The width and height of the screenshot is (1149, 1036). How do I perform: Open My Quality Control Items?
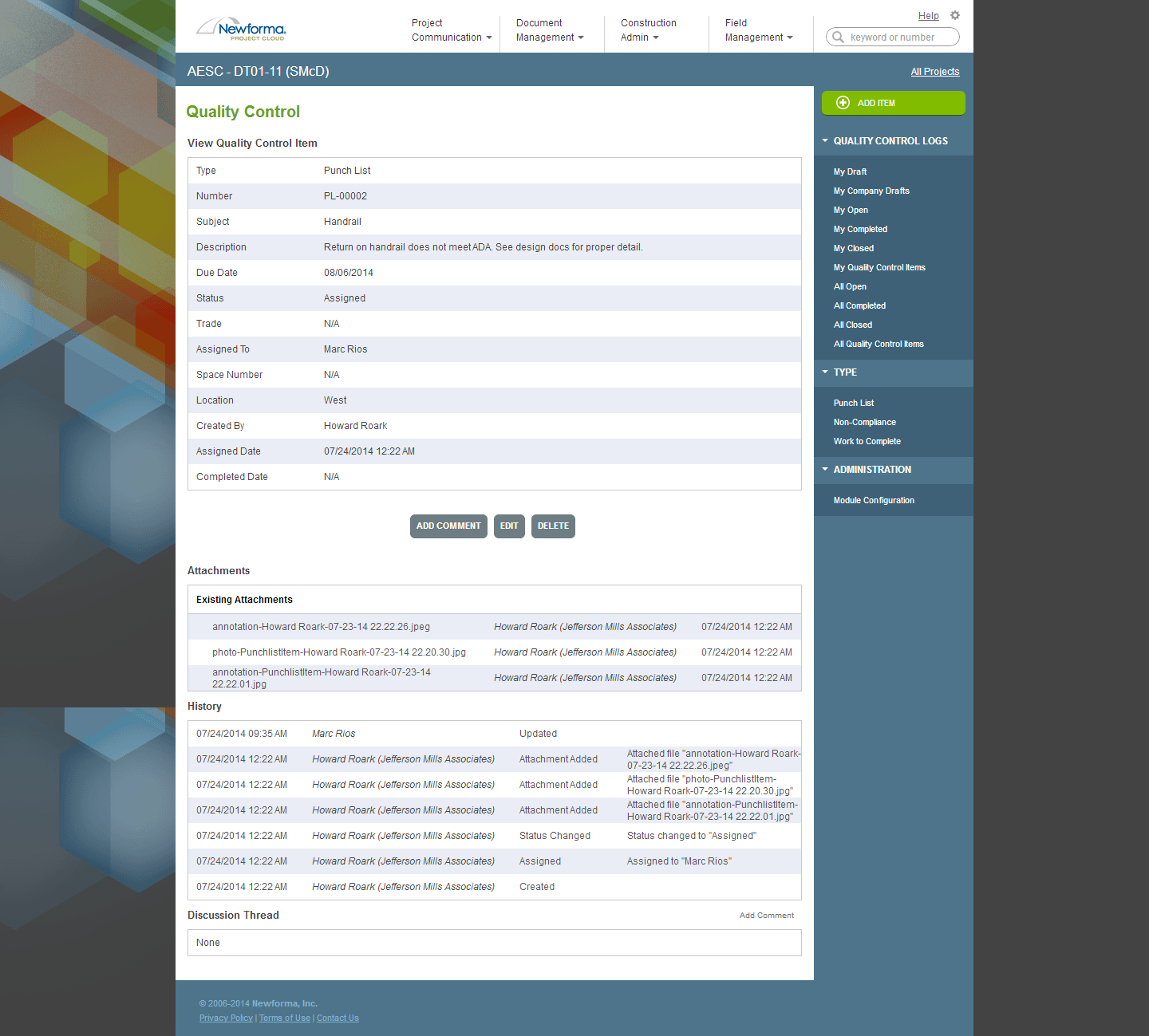click(879, 267)
